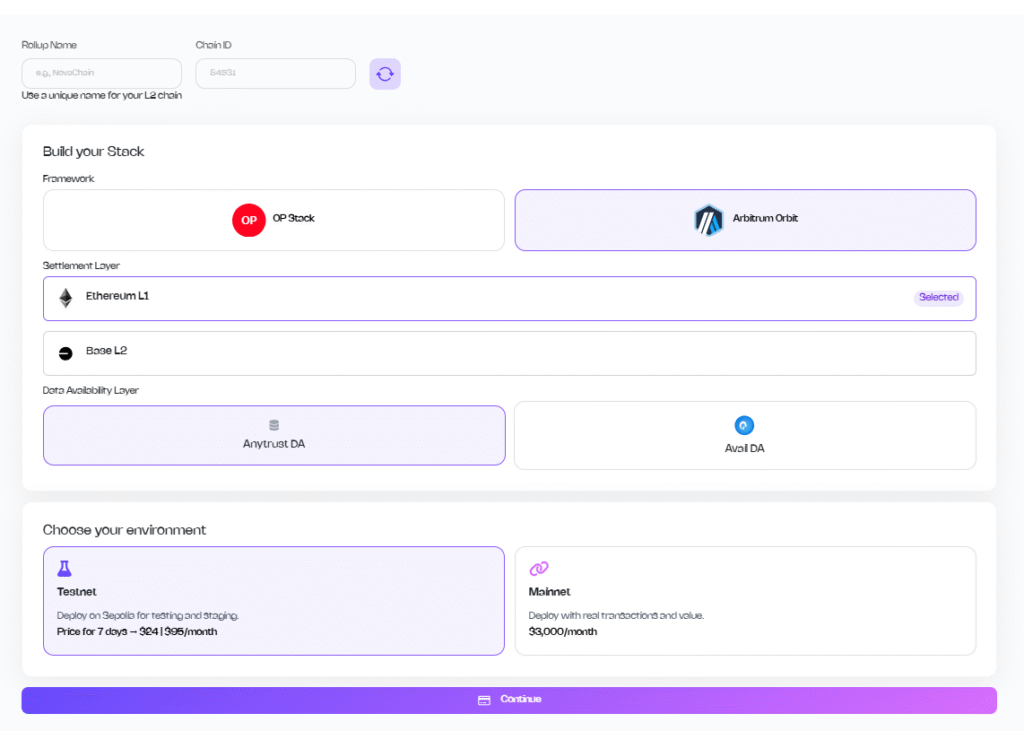Select Base L2 settlement layer row
Viewport: 1024px width, 731px height.
509,353
